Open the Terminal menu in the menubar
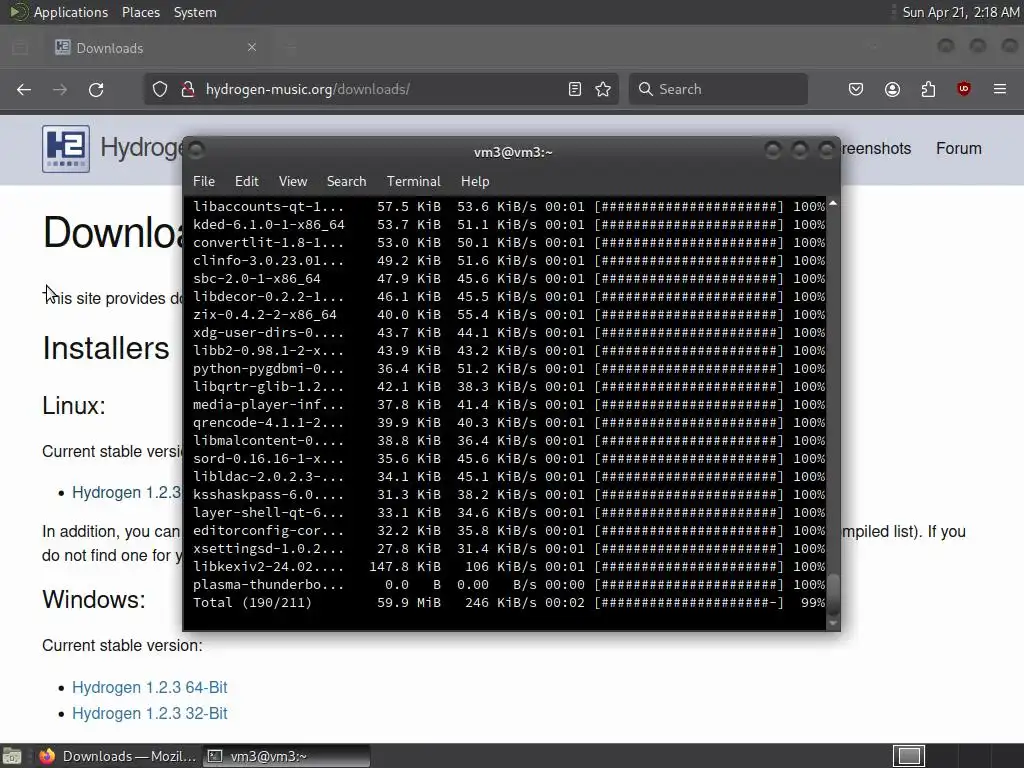This screenshot has height=768, width=1024. coord(413,182)
